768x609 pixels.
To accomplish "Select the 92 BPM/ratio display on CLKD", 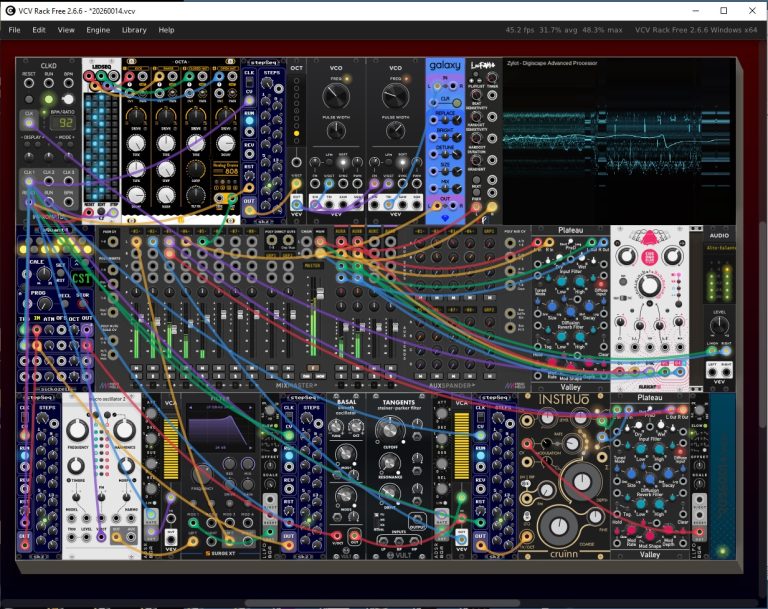I will coord(63,122).
